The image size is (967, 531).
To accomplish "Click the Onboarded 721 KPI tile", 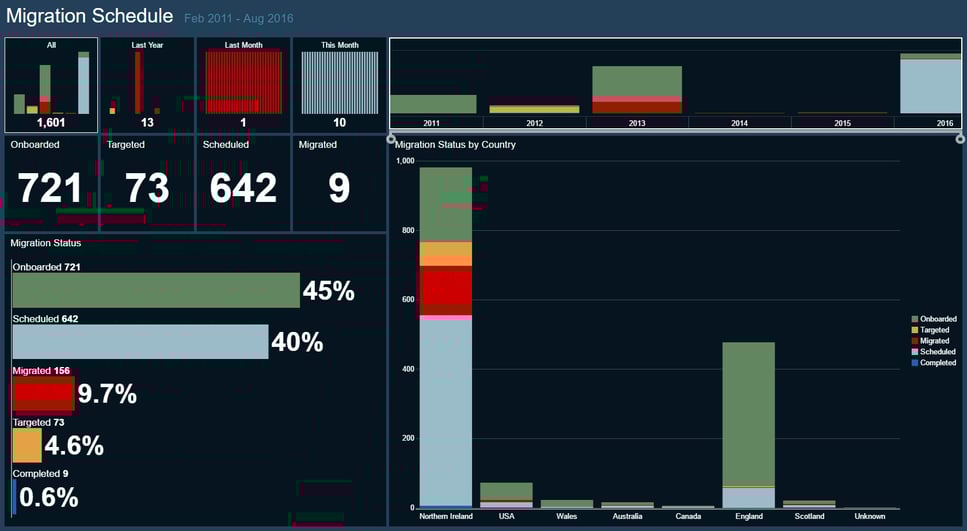I will [51, 183].
